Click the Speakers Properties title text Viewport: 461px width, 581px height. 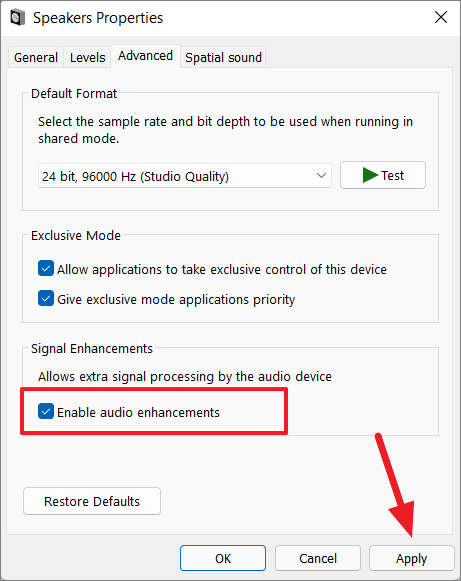(98, 18)
